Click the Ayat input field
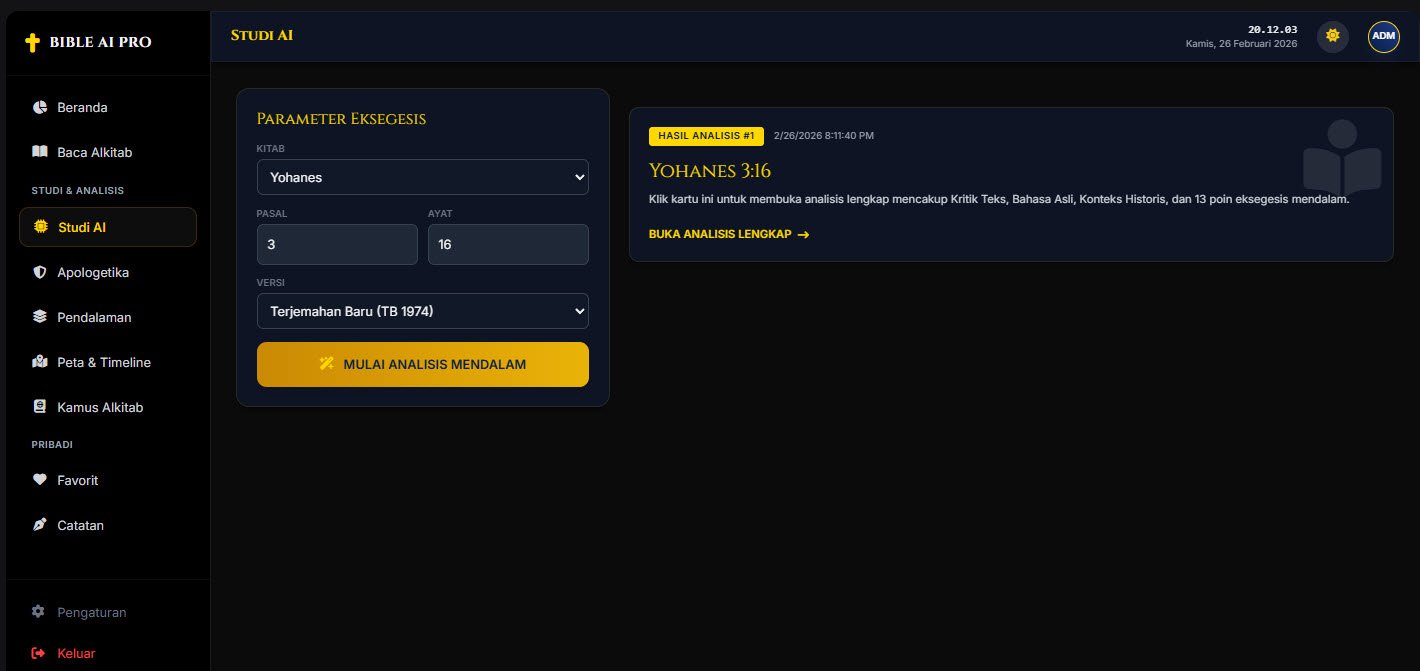 point(508,244)
